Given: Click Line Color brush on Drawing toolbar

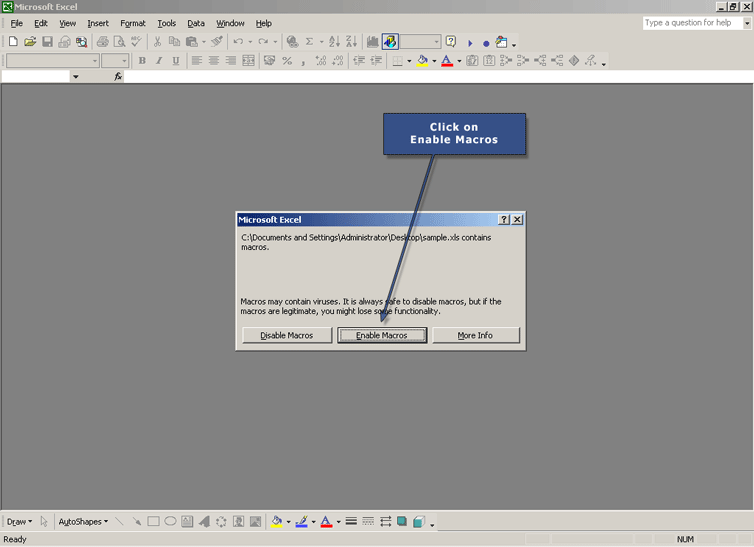Looking at the screenshot, I should (302, 522).
